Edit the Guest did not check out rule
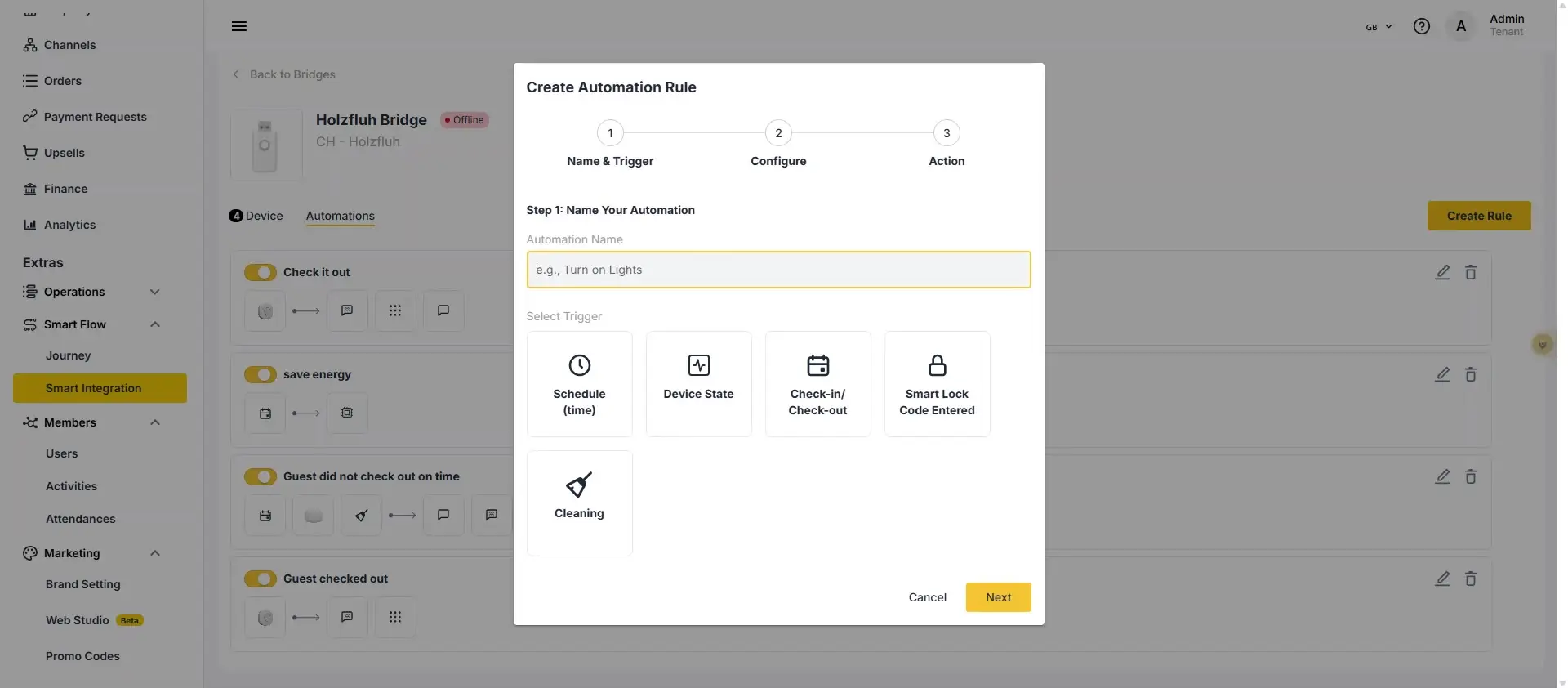The image size is (1568, 688). pos(1443,476)
